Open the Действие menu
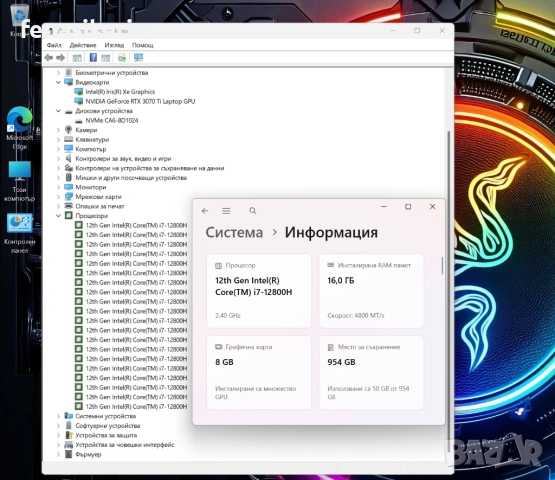The width and height of the screenshot is (555, 480). 83,45
